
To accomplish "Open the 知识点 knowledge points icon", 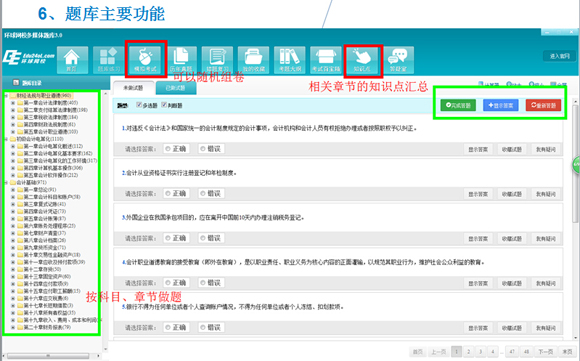I will 362,60.
